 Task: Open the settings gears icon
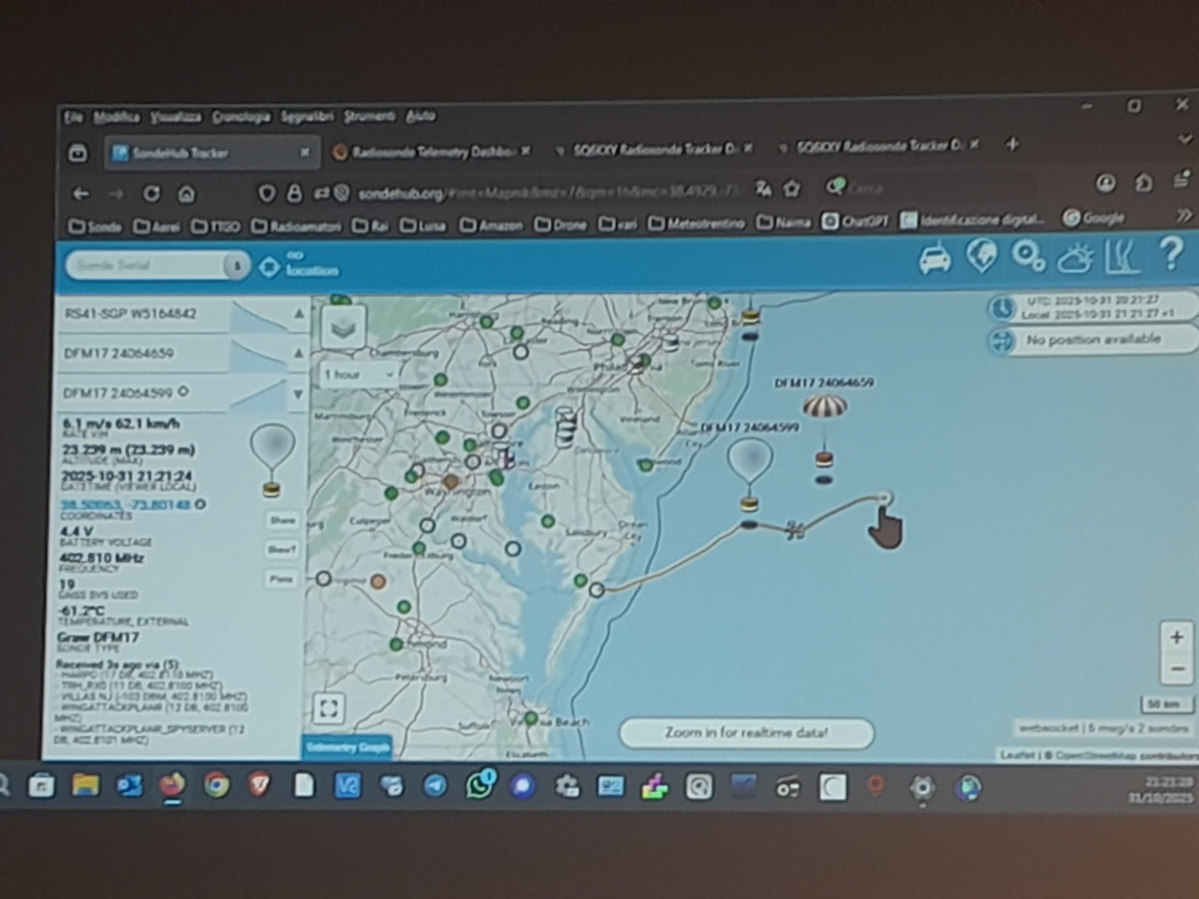coord(1027,257)
